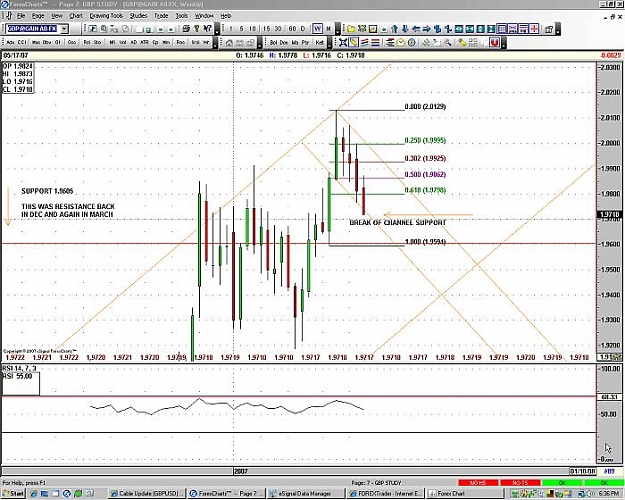Open the Studies menu
Image resolution: width=625 pixels, height=500 pixels.
point(138,16)
